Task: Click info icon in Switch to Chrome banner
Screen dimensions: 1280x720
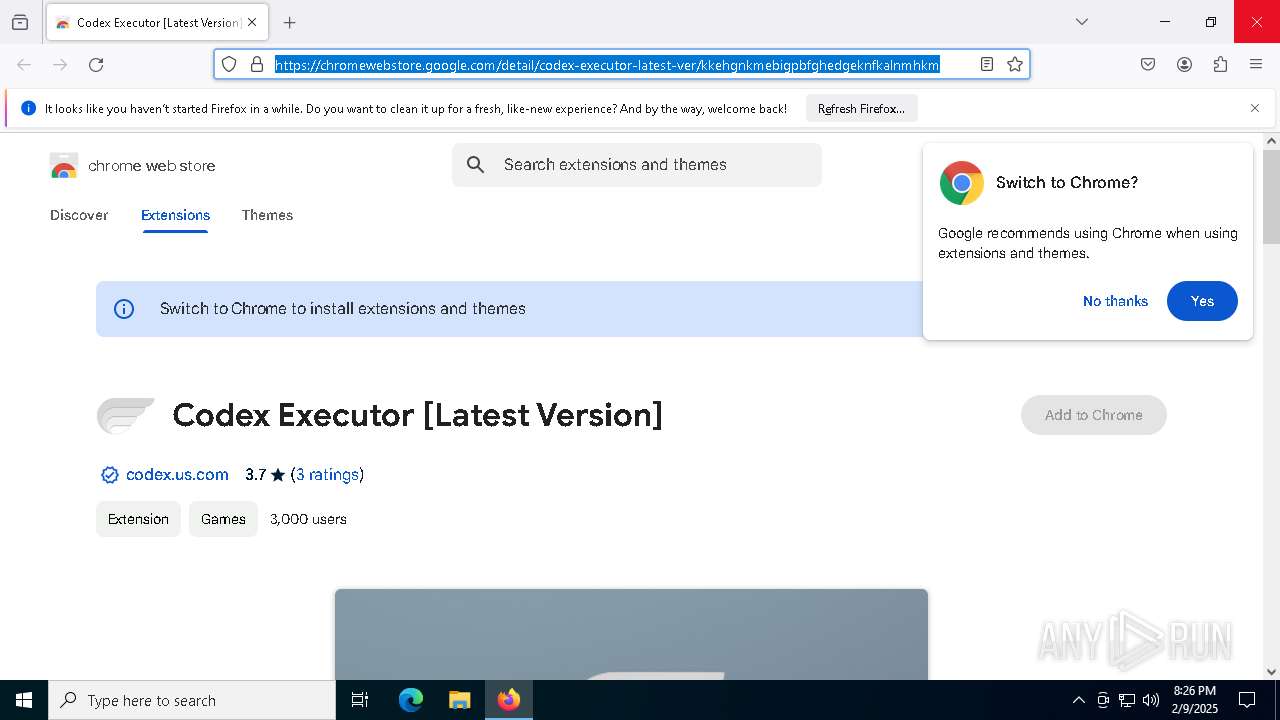Action: pos(124,309)
